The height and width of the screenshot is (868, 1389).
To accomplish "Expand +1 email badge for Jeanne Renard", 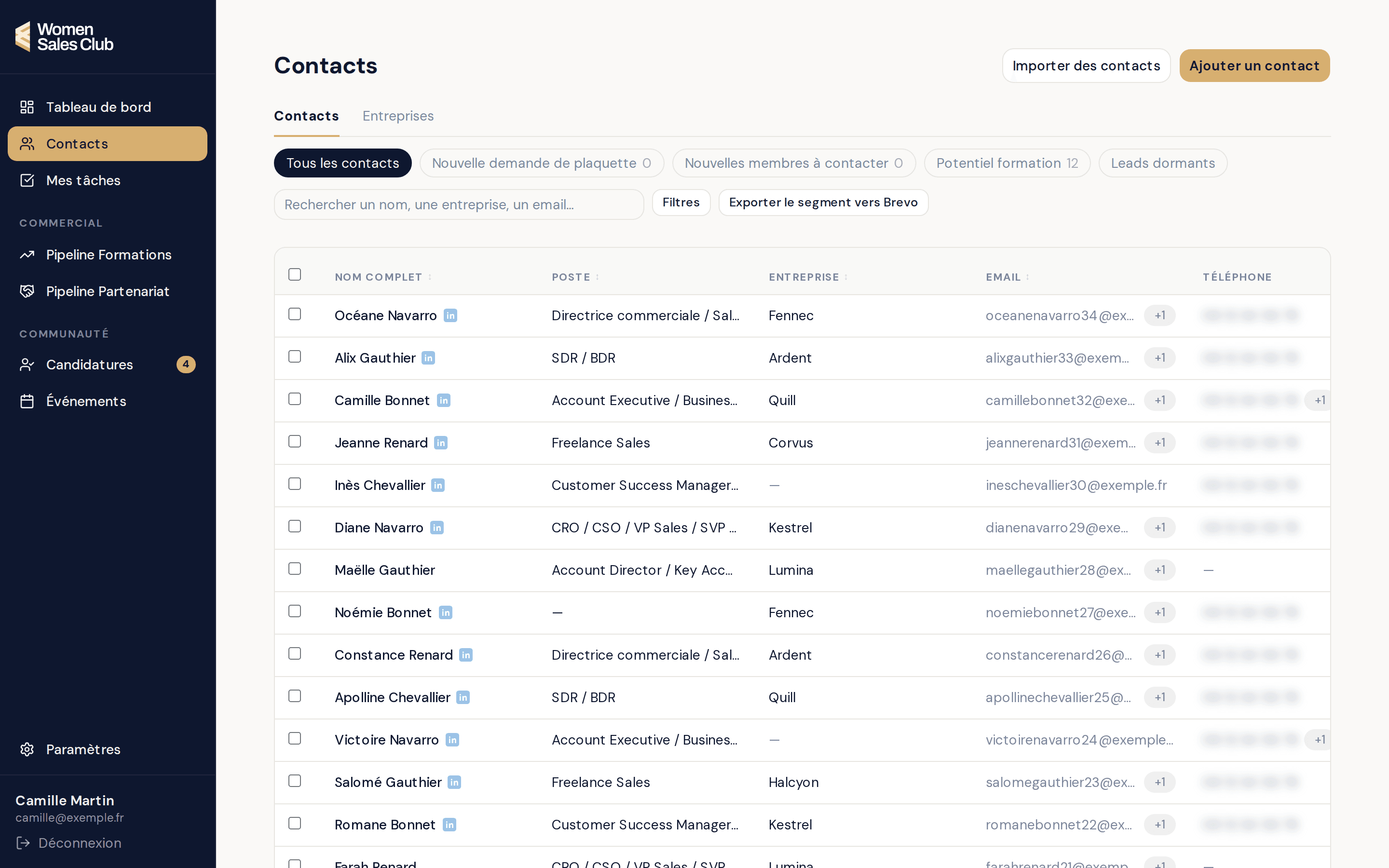I will pos(1160,443).
